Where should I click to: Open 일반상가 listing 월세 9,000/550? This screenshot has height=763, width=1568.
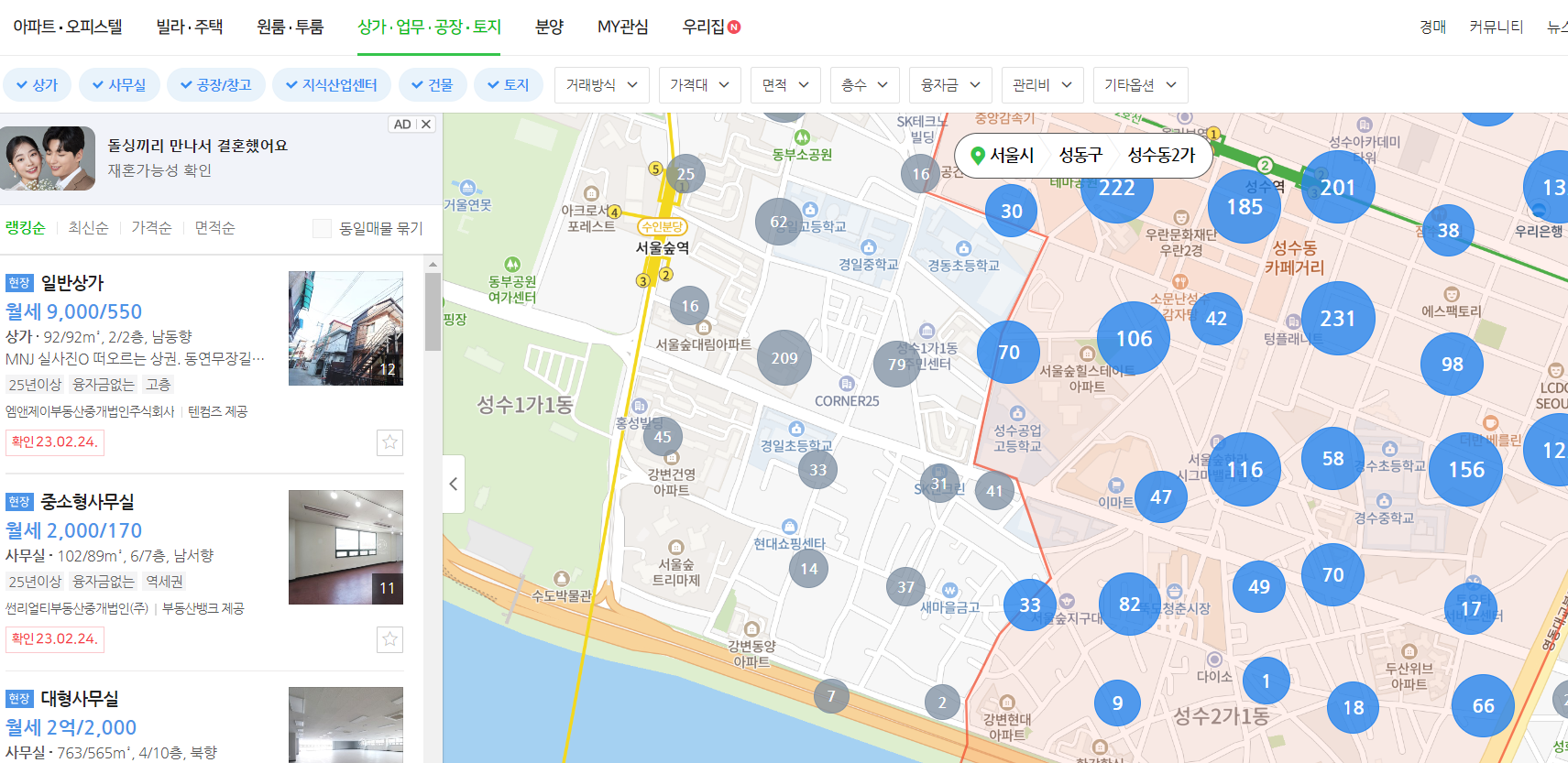[x=74, y=311]
